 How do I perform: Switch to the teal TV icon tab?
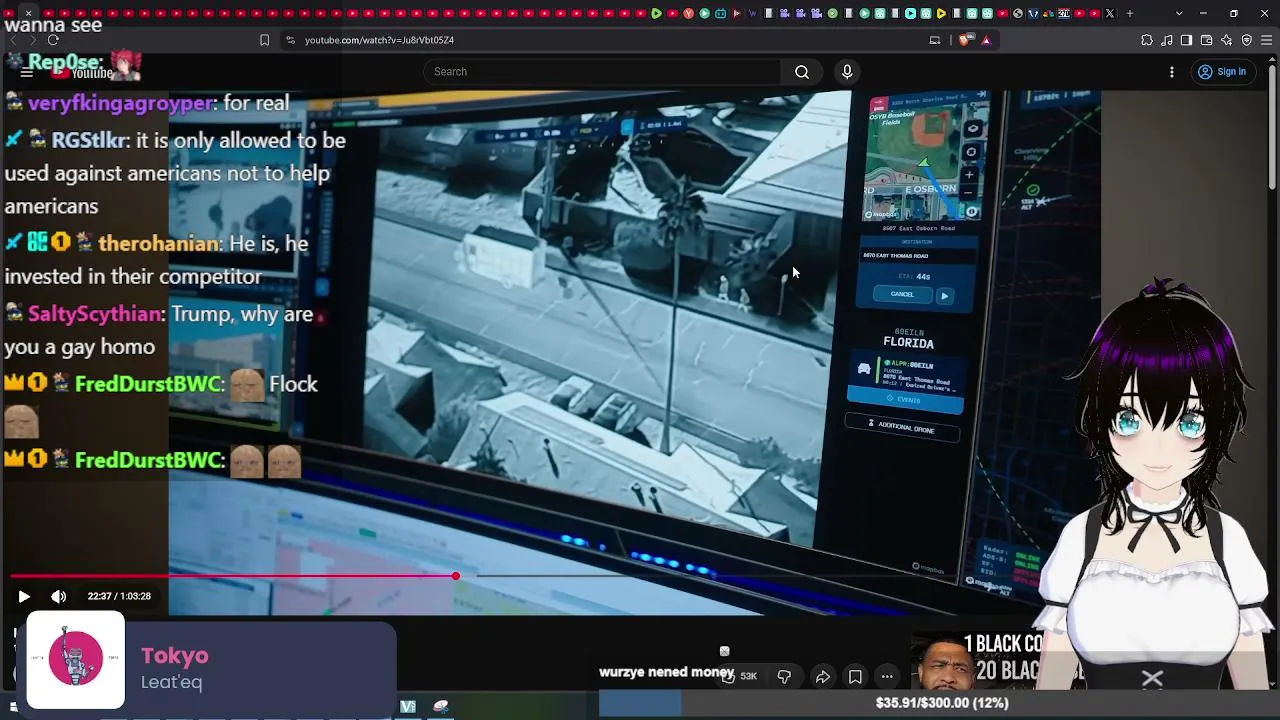click(x=720, y=13)
